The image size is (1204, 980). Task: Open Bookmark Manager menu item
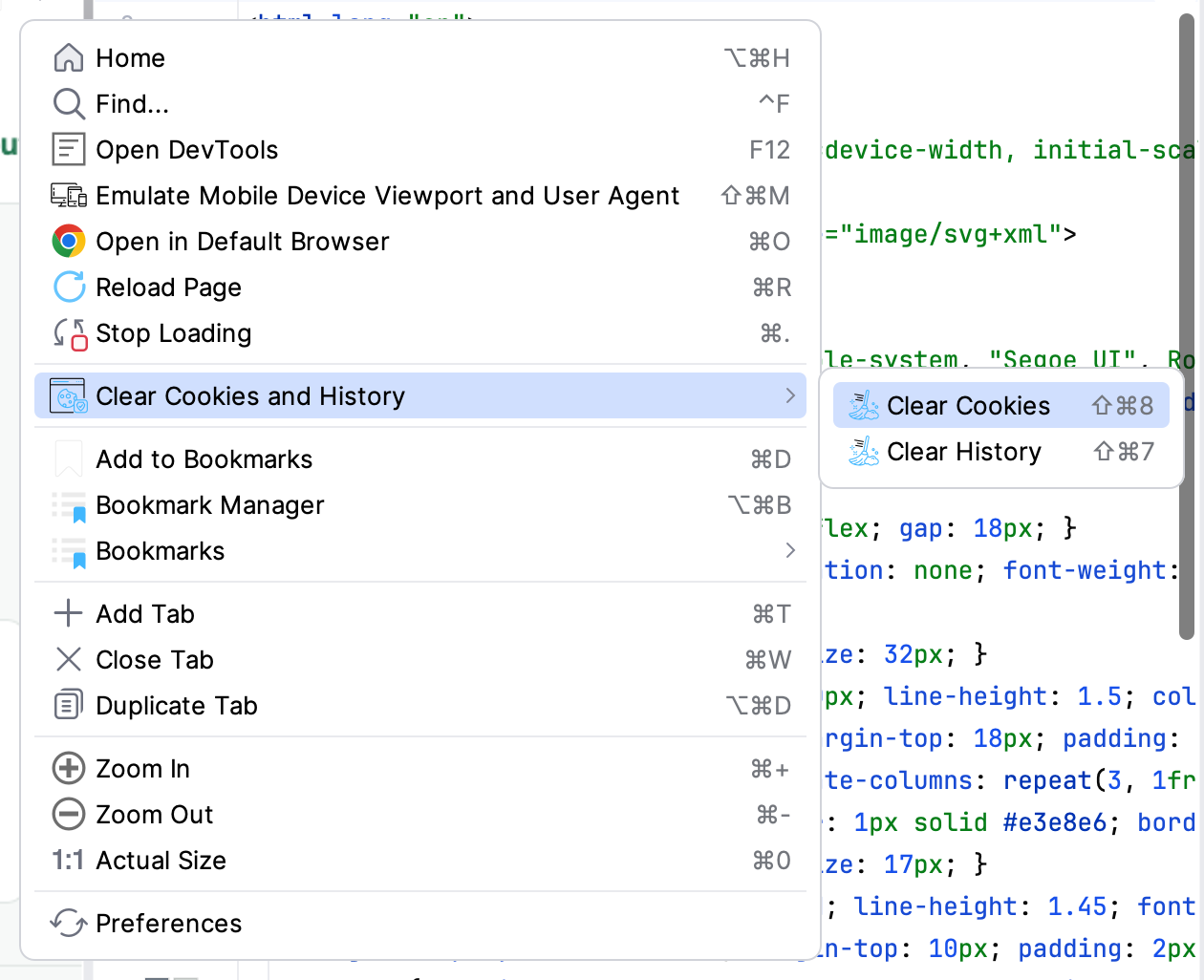click(420, 505)
